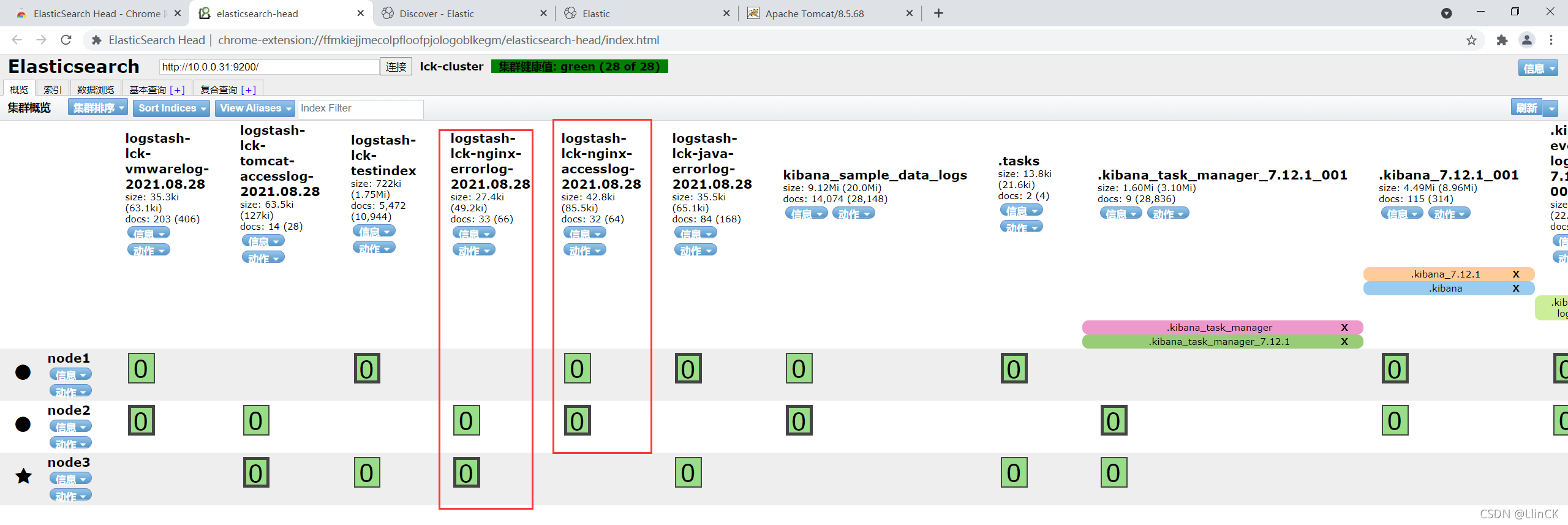The height and width of the screenshot is (525, 1568).
Task: Close the elasticsearch-head tab
Action: tap(360, 13)
